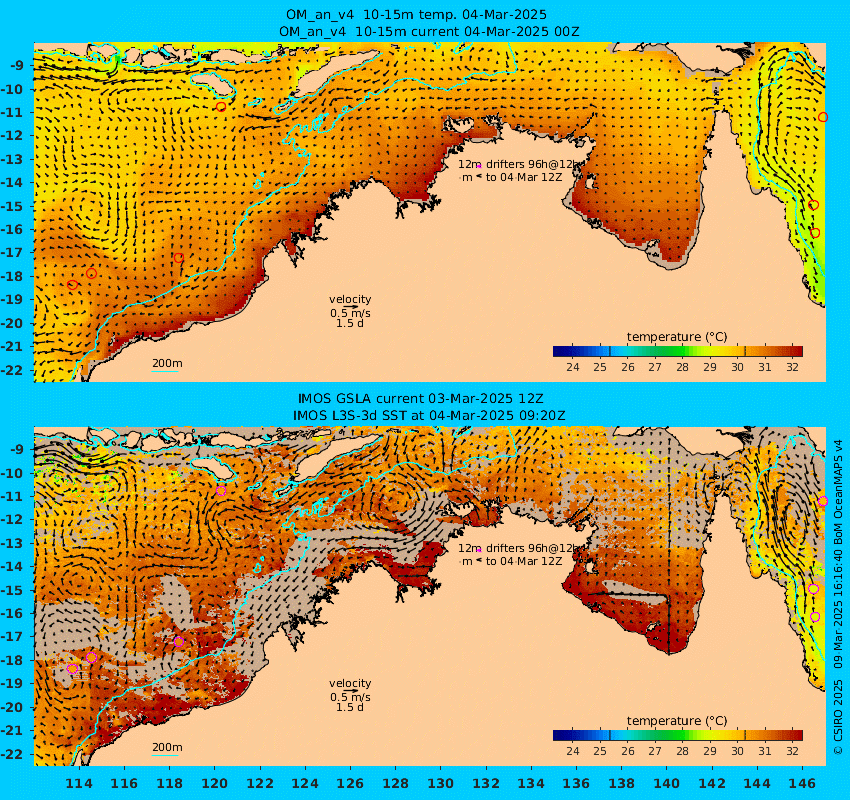Click longitude label '120' on the bottom axis
This screenshot has width=850, height=800.
tap(215, 784)
